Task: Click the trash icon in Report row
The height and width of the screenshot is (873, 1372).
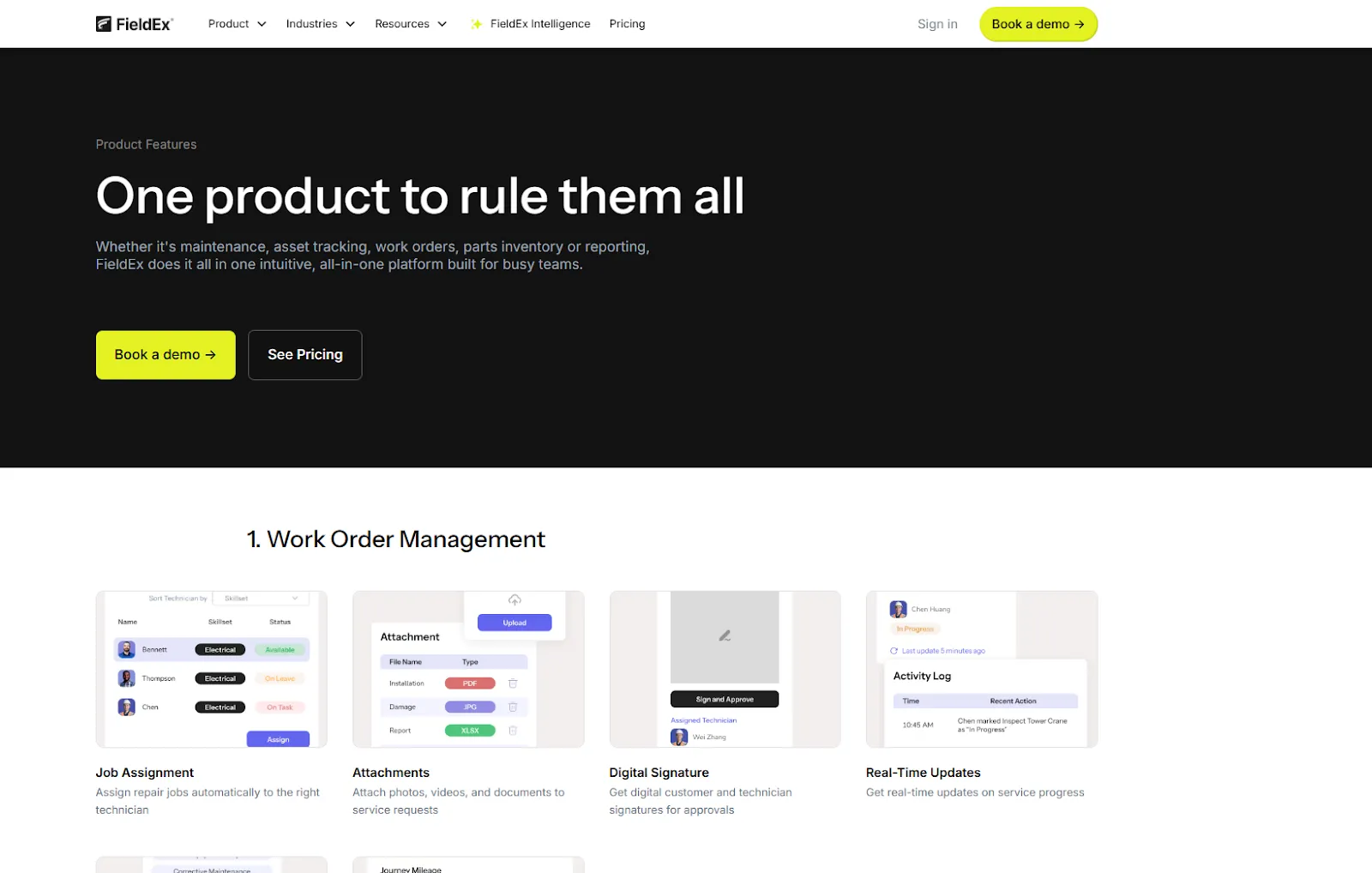Action: point(513,731)
